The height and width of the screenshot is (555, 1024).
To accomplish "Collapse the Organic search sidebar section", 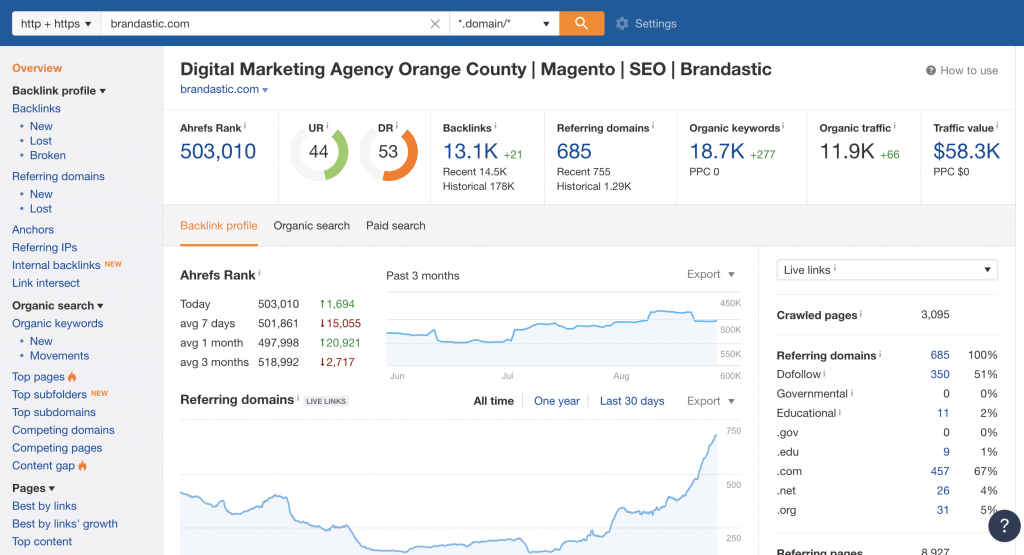I will tap(57, 306).
